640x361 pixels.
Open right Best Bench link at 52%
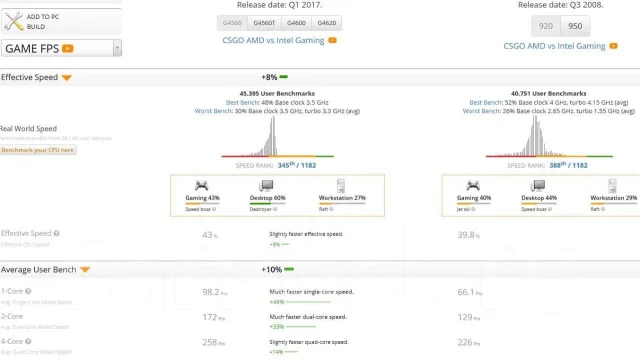486,103
